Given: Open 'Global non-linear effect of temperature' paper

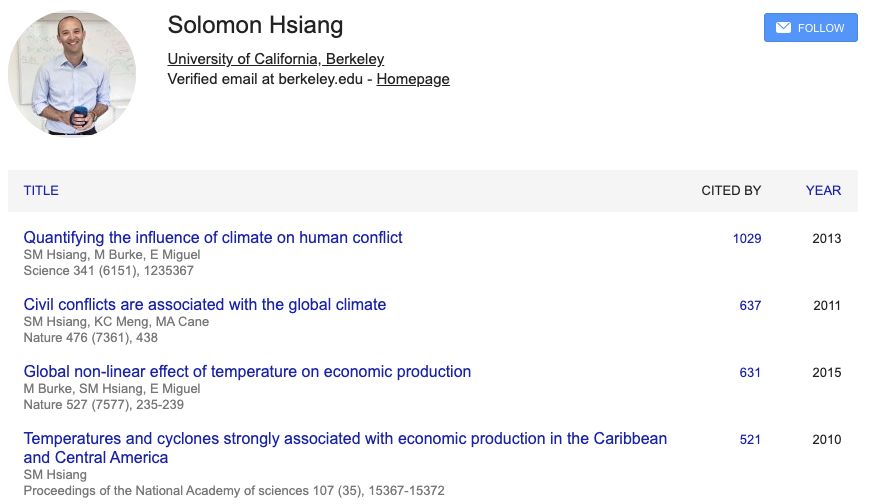Looking at the screenshot, I should pyautogui.click(x=247, y=372).
